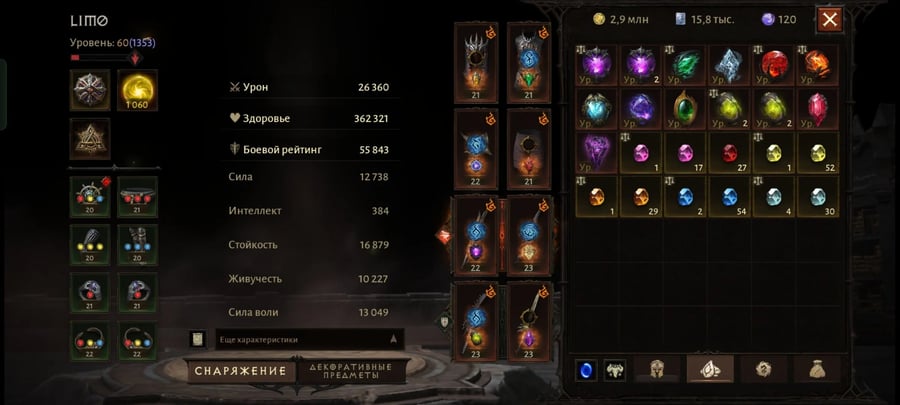Select the shield icon beside lower weapon slots
This screenshot has height=405, width=900.
click(444, 321)
